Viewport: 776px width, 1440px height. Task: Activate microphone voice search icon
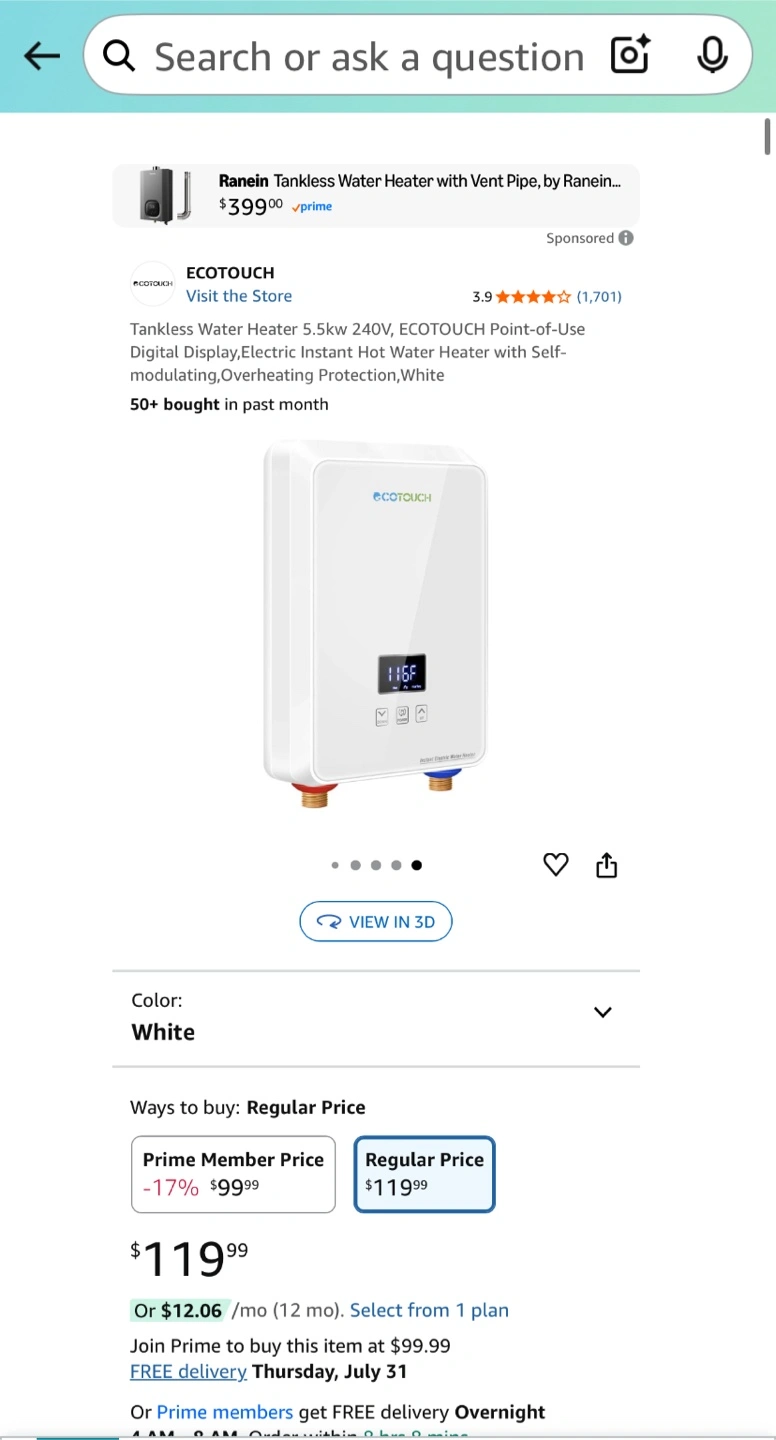712,55
